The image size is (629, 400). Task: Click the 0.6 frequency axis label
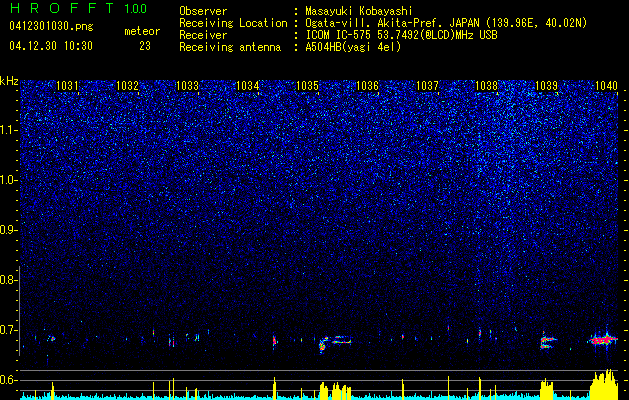coord(8,380)
